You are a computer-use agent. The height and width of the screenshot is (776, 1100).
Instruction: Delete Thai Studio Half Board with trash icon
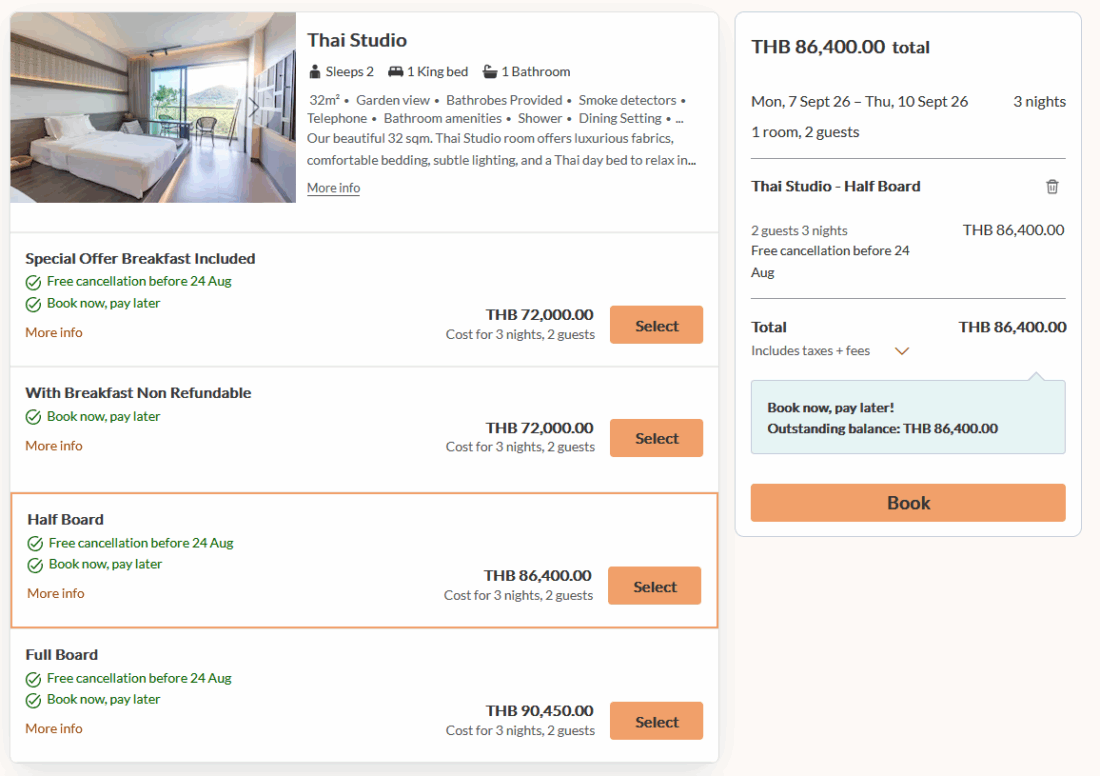click(1052, 187)
